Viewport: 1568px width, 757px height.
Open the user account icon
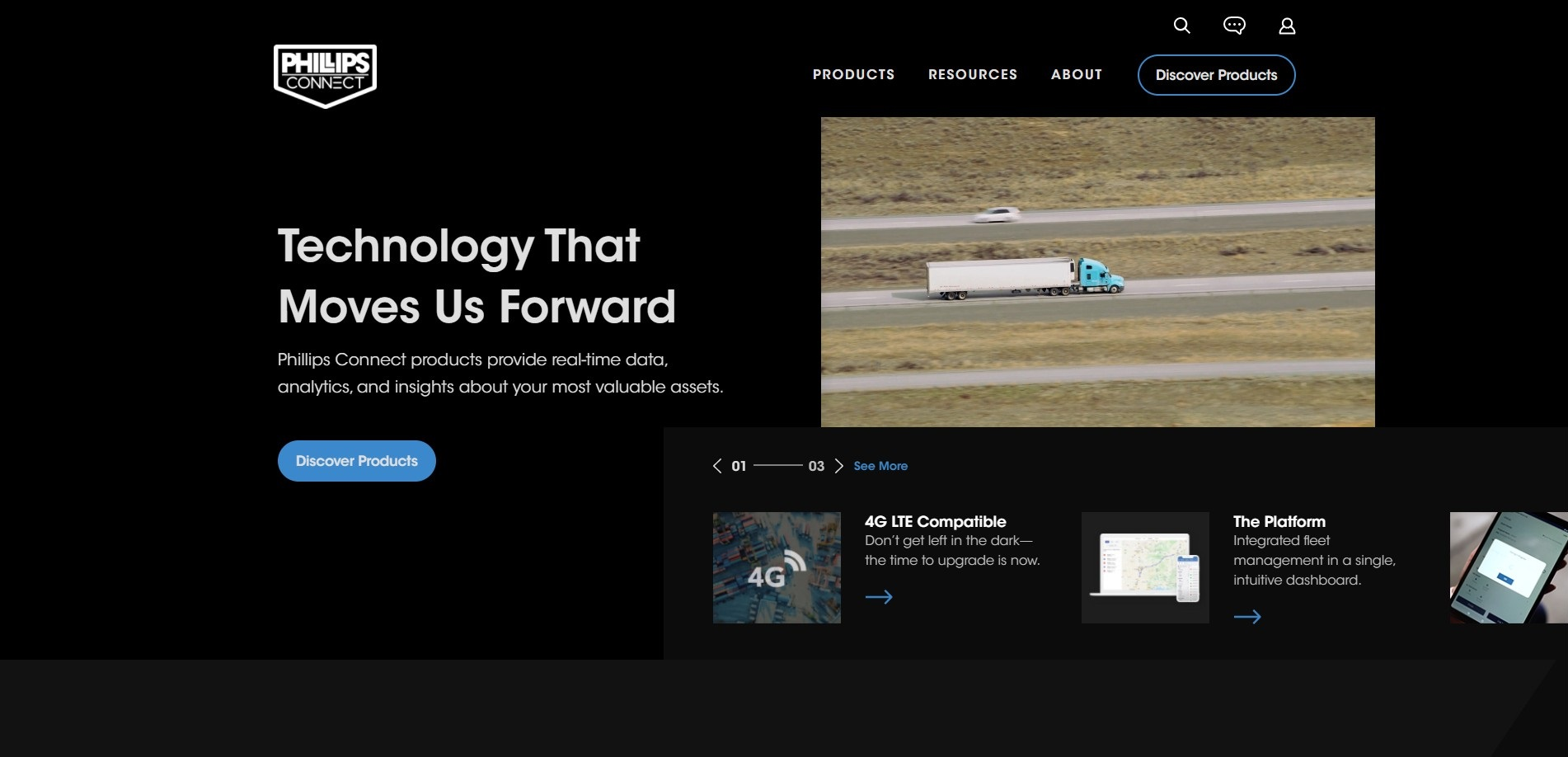pyautogui.click(x=1287, y=26)
